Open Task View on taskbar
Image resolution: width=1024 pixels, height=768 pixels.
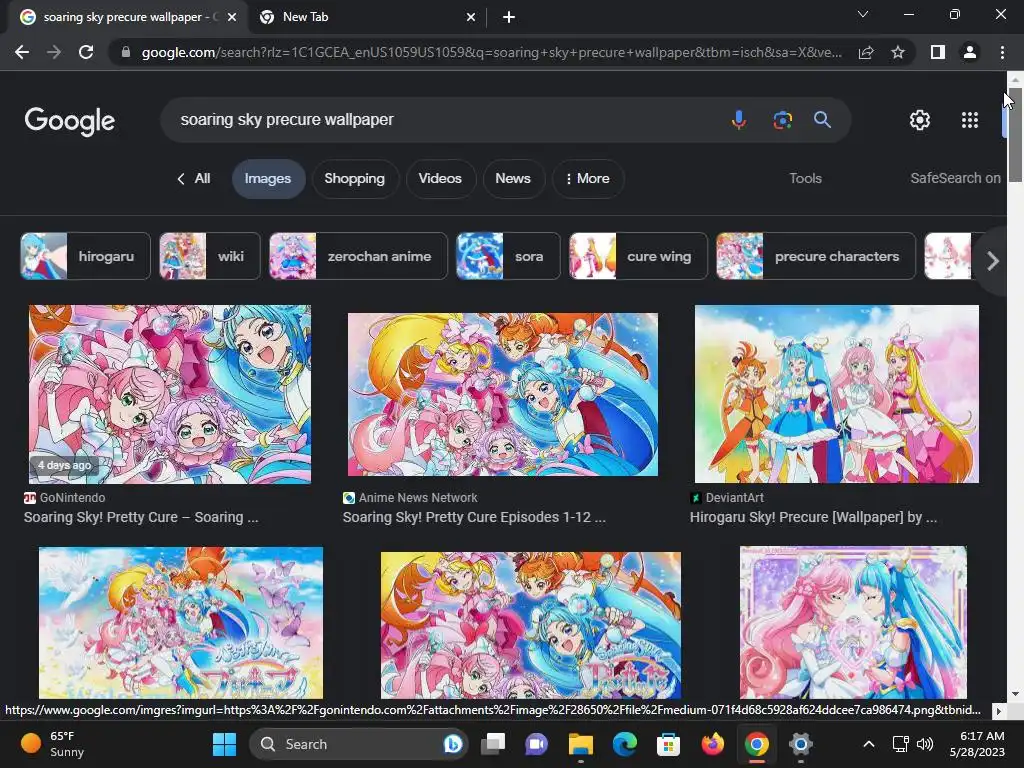[x=493, y=744]
